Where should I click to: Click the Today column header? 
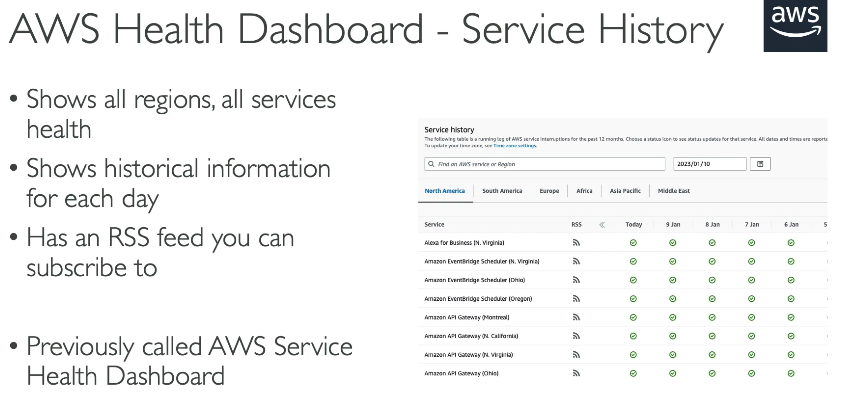click(x=633, y=225)
